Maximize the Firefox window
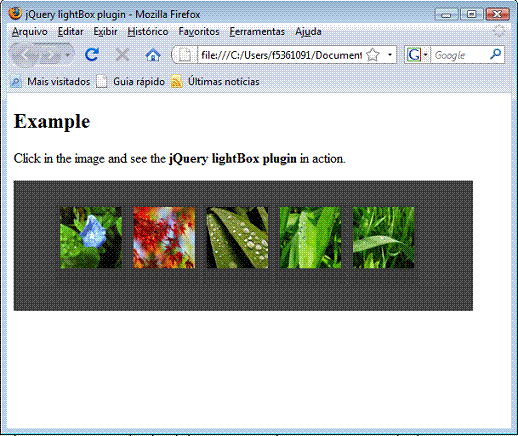The width and height of the screenshot is (518, 436). click(471, 14)
